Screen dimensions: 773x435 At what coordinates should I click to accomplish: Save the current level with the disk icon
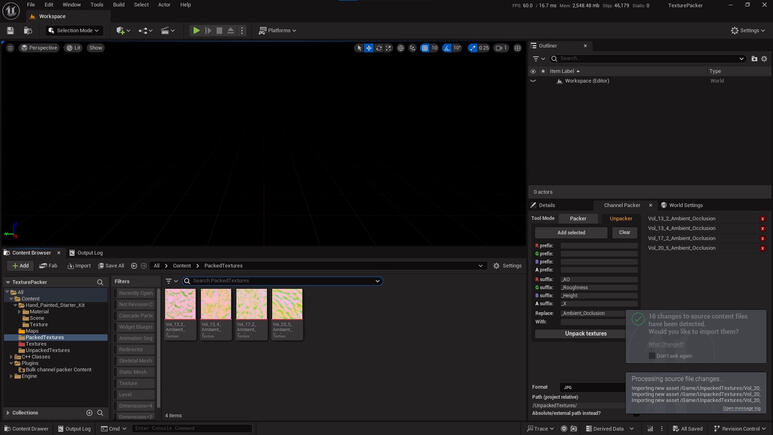[10, 31]
